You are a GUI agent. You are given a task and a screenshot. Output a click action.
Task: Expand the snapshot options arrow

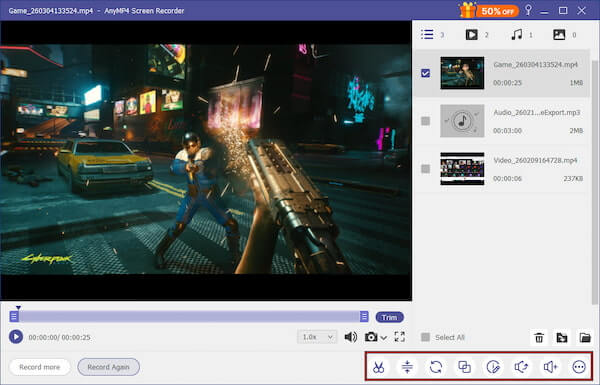[384, 338]
